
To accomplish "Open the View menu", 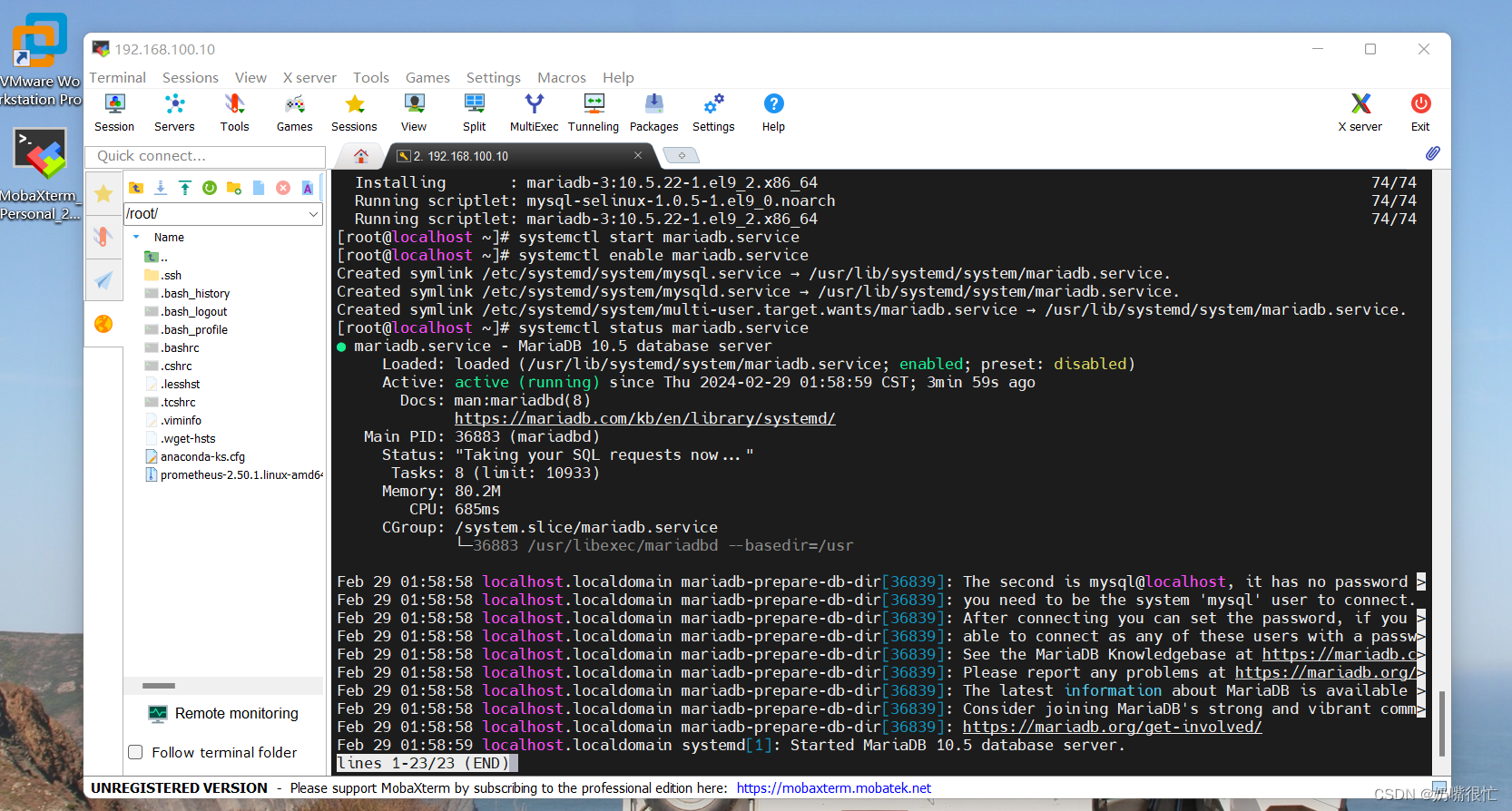I will (250, 77).
